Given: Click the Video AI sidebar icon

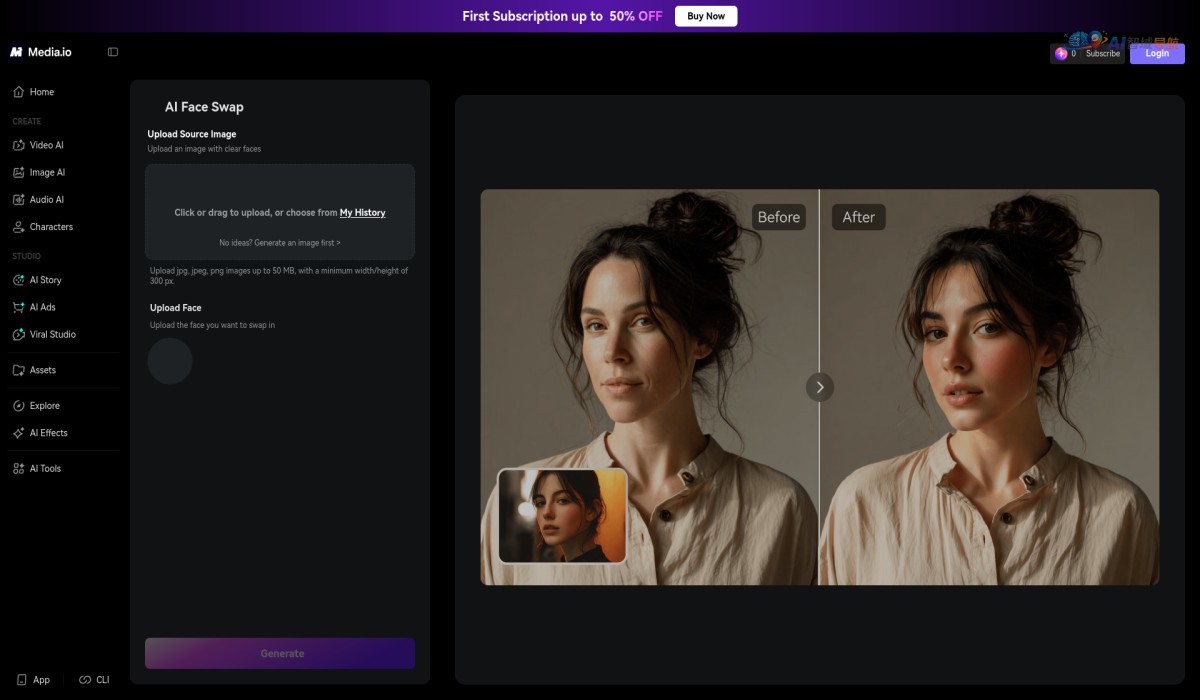Looking at the screenshot, I should (19, 145).
